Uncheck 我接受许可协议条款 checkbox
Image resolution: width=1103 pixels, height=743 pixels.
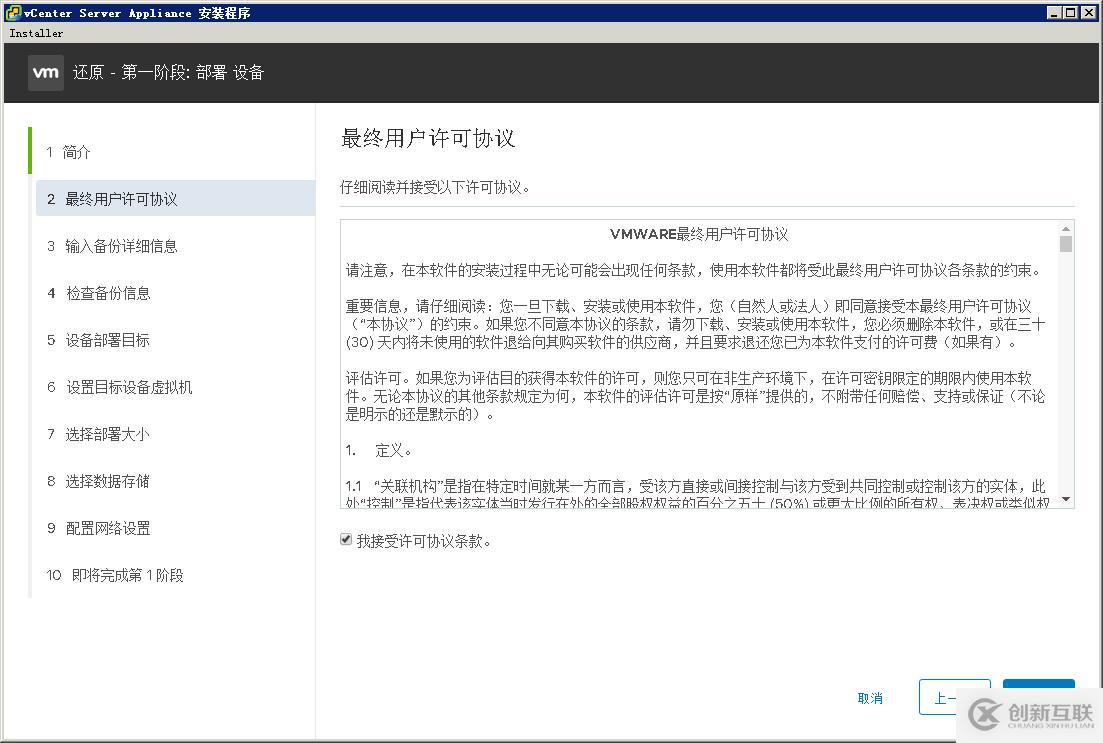pyautogui.click(x=345, y=540)
